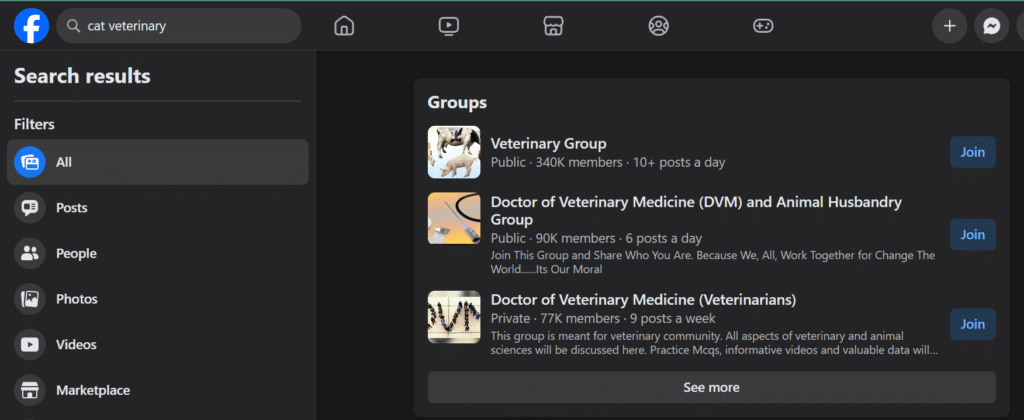Open the Home feed icon
This screenshot has height=420, width=1024.
tap(344, 26)
